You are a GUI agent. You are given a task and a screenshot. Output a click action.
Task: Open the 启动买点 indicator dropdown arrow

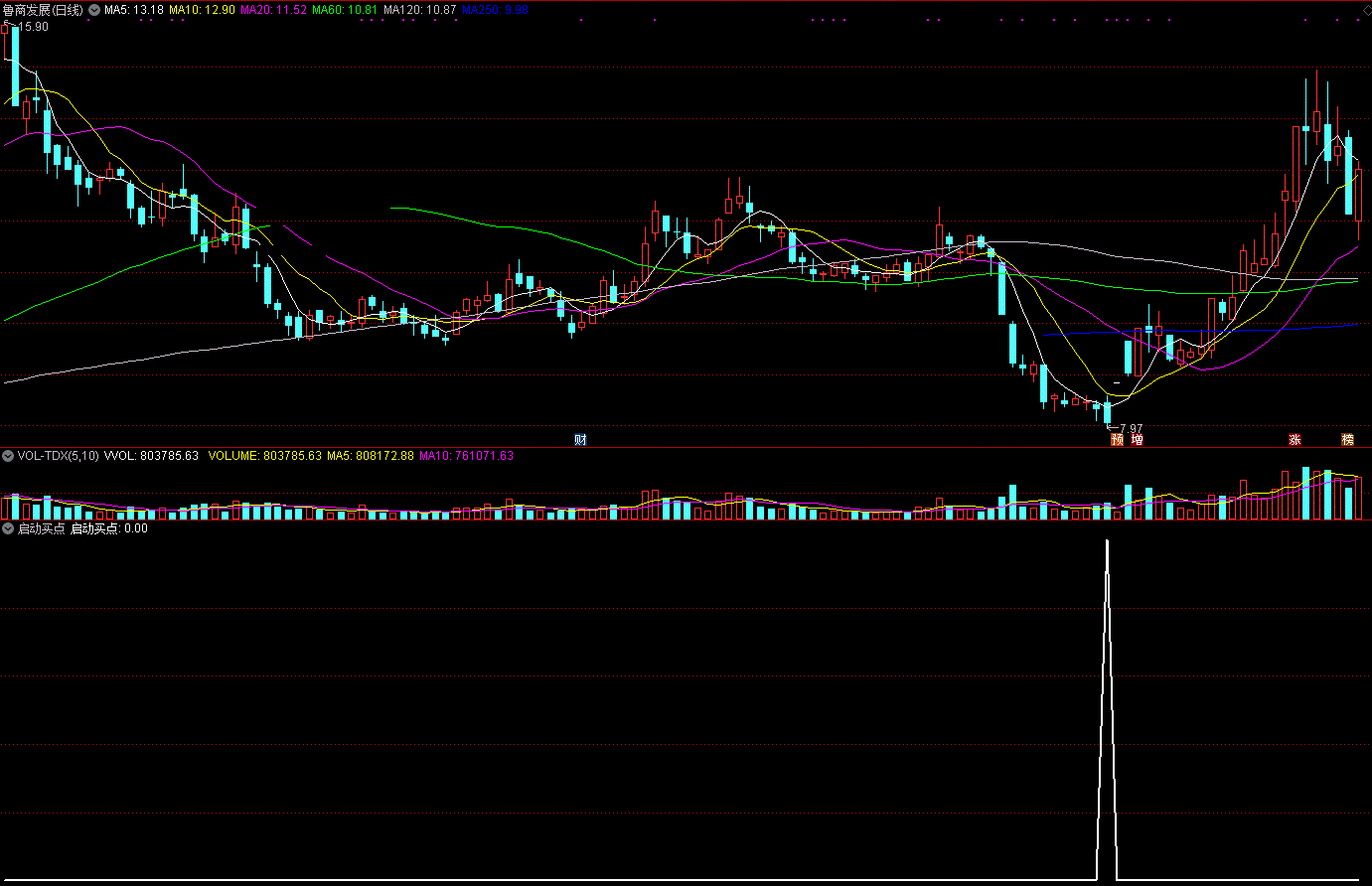click(x=8, y=529)
